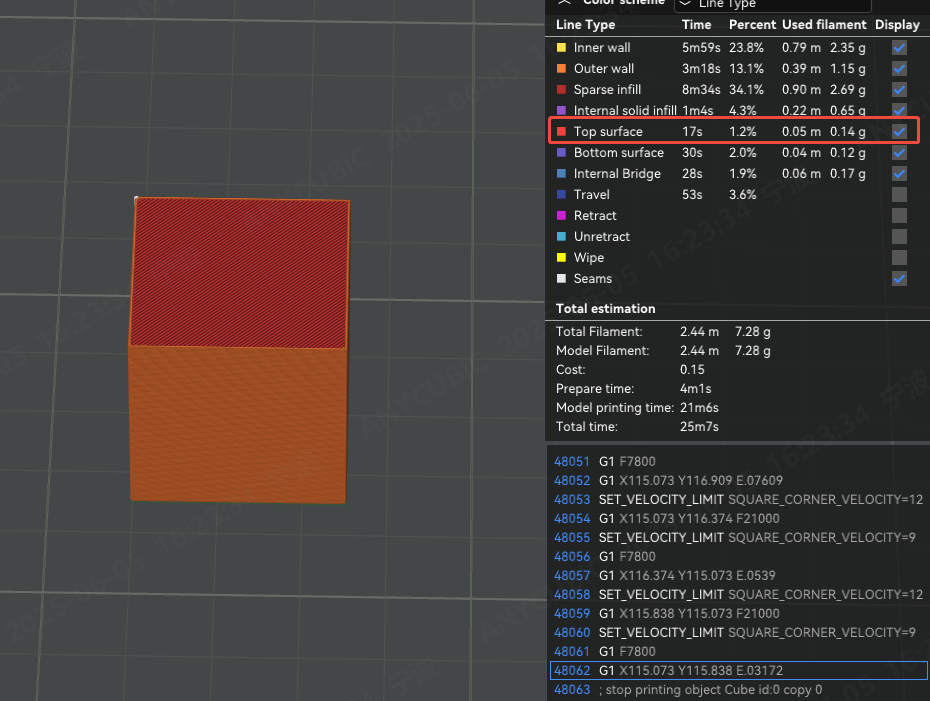Select G-code comment line 48063

(x=738, y=689)
